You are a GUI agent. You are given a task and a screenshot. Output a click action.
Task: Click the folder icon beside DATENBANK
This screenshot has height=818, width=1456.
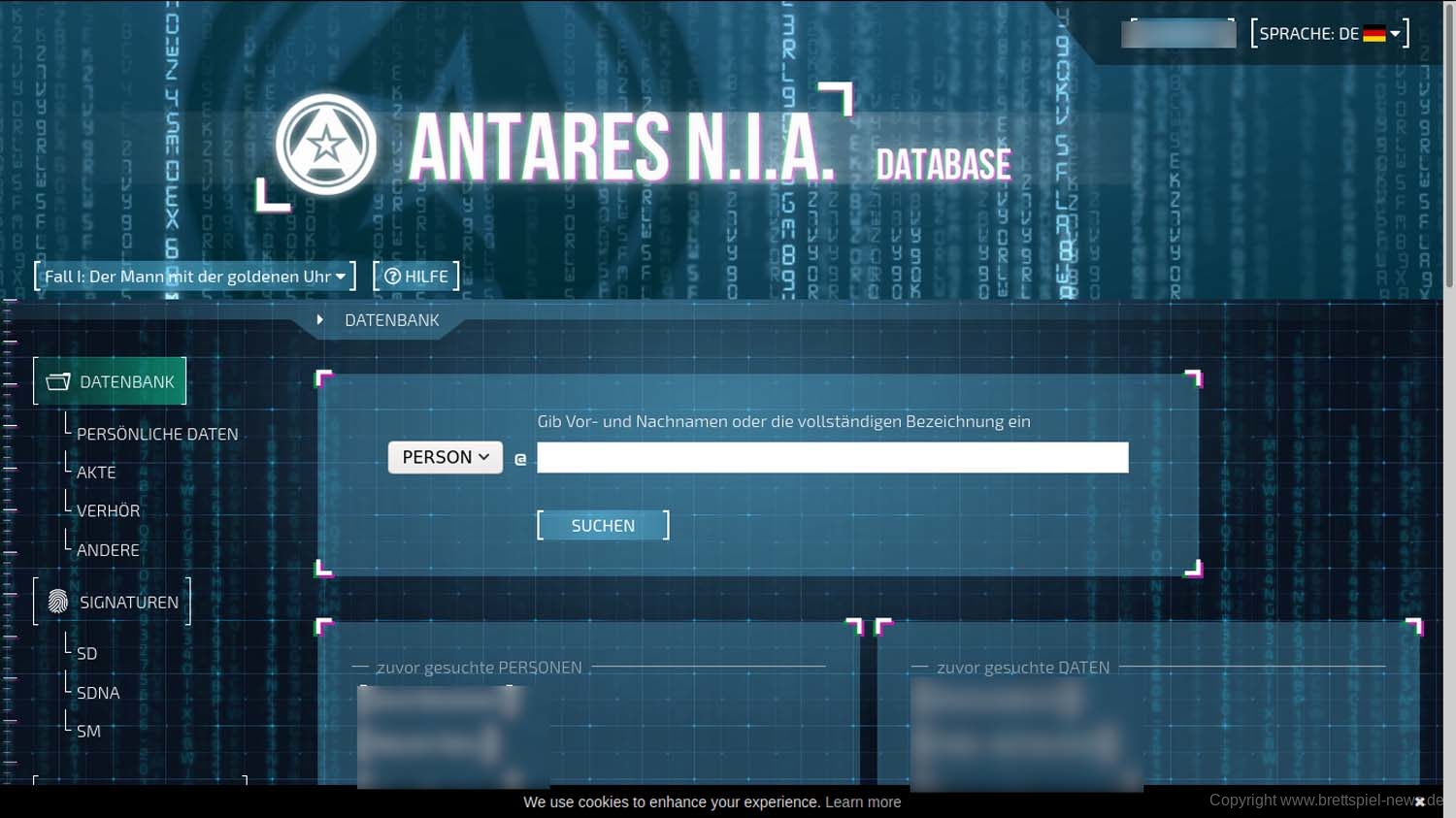(58, 382)
